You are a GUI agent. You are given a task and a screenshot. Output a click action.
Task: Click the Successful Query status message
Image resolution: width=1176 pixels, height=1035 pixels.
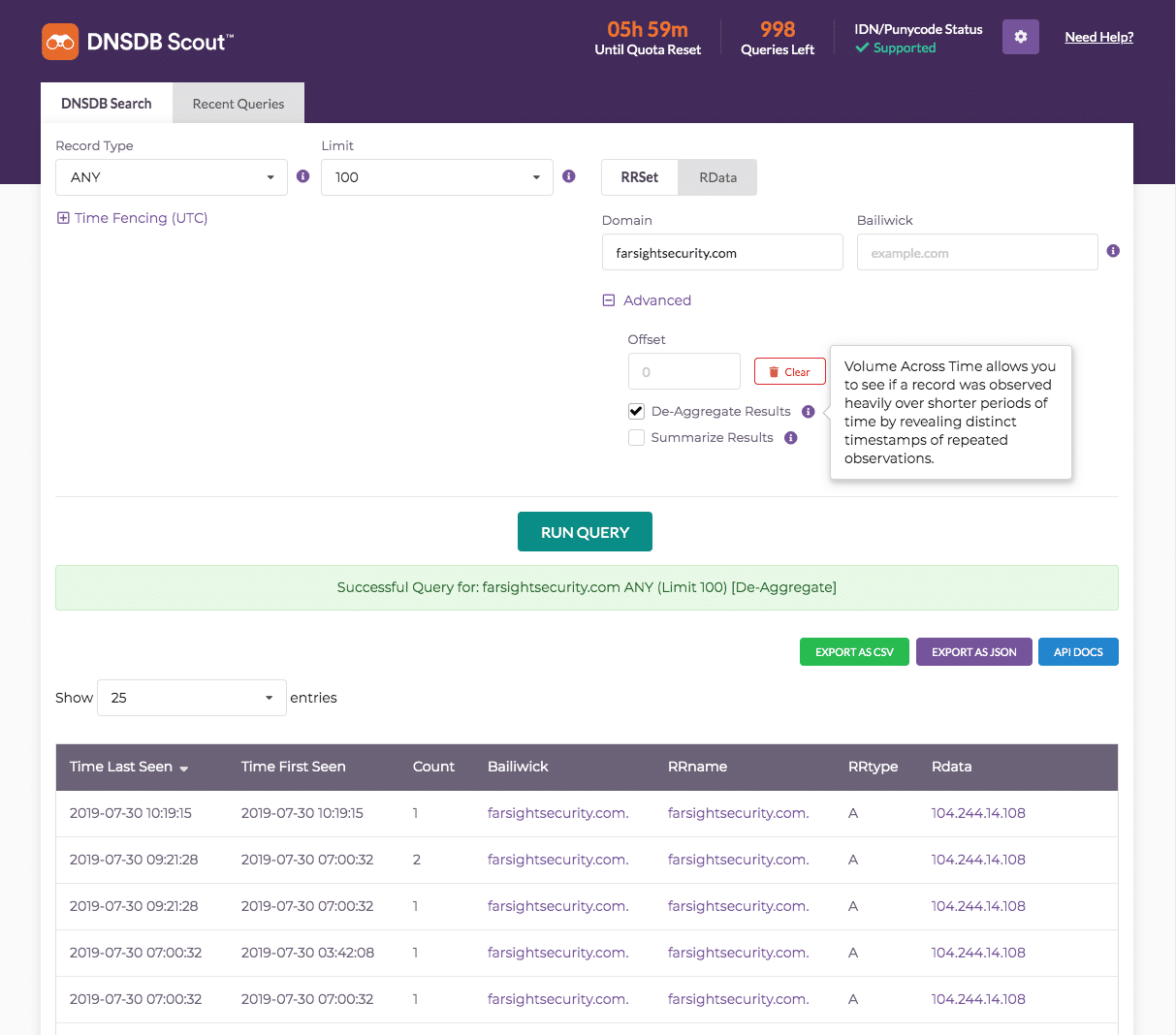587,587
